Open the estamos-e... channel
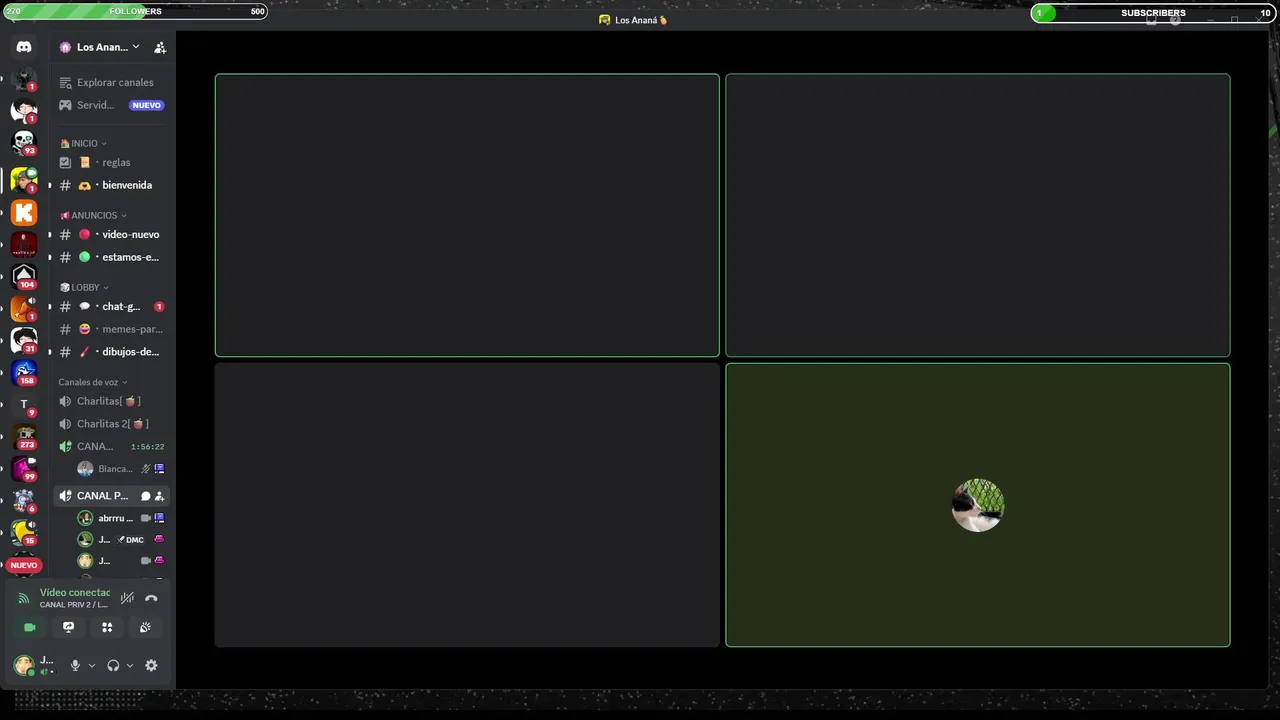Screen dimensions: 1280x720 (110, 257)
